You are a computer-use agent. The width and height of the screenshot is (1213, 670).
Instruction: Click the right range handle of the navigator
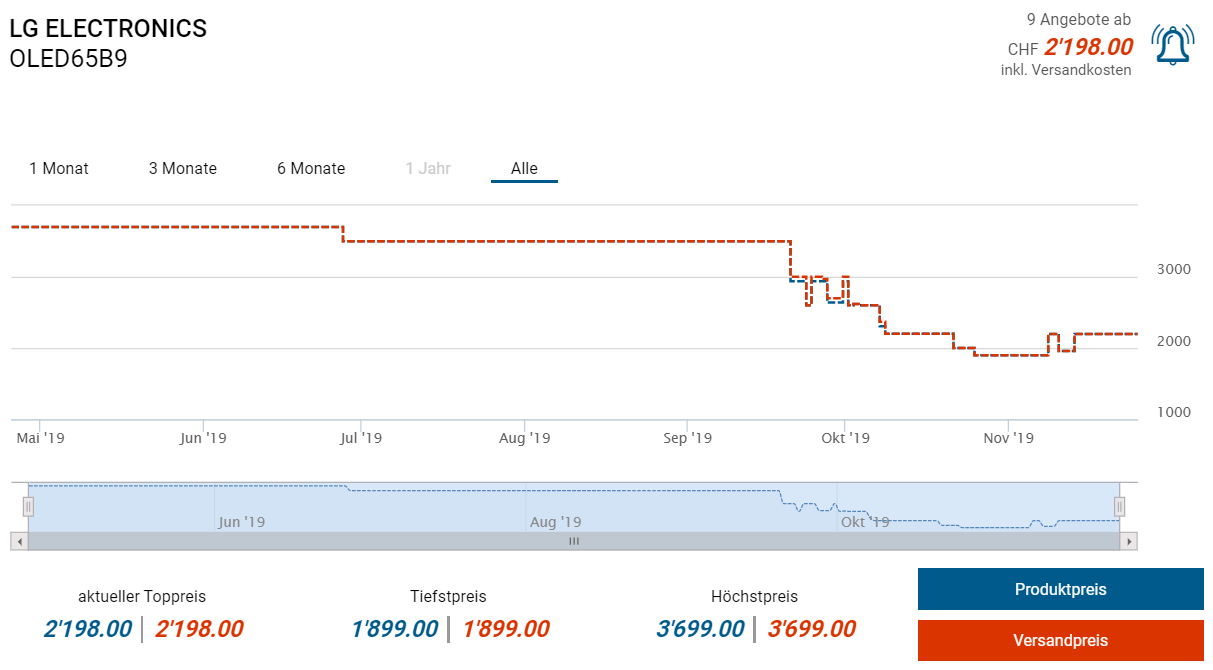1120,507
